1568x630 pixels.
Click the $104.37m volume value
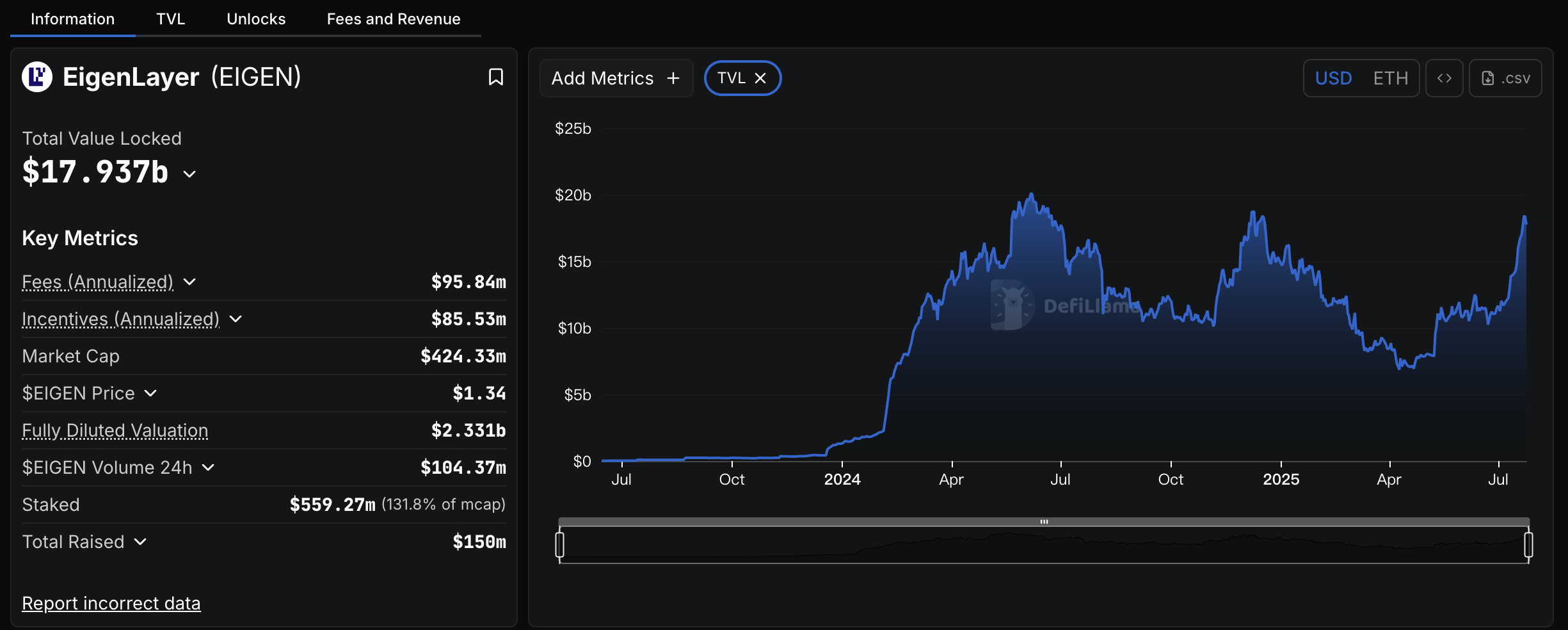coord(463,467)
